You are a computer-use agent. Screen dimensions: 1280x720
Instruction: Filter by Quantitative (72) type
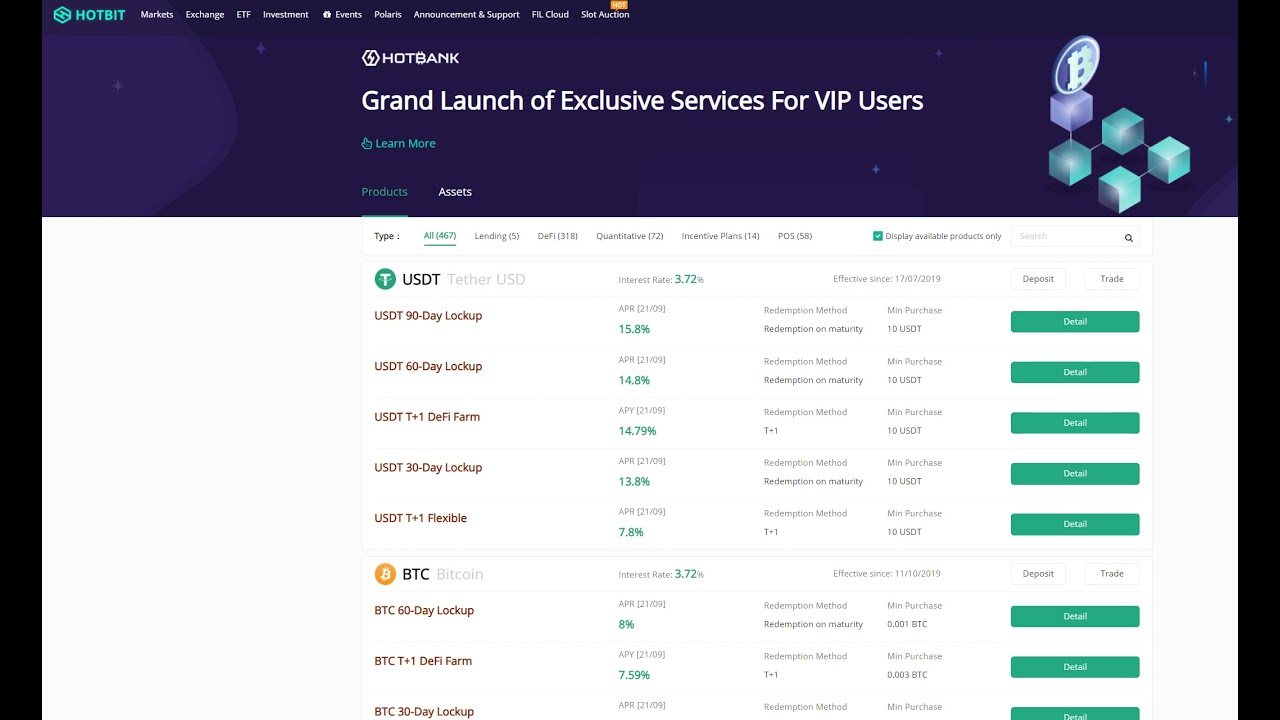(x=630, y=236)
